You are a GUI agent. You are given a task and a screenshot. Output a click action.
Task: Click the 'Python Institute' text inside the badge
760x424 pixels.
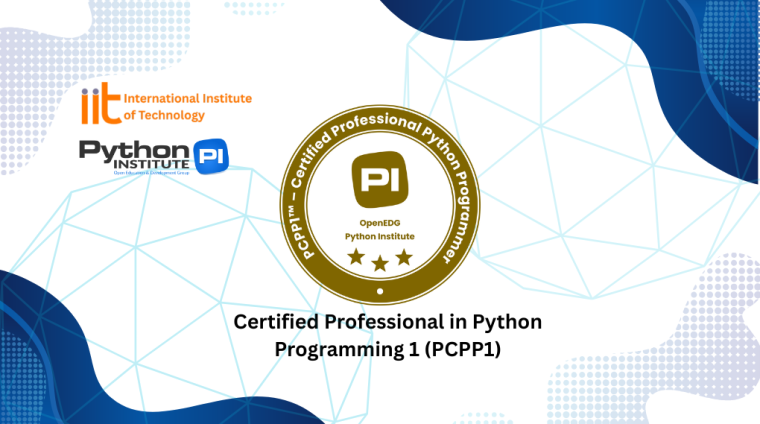380,236
